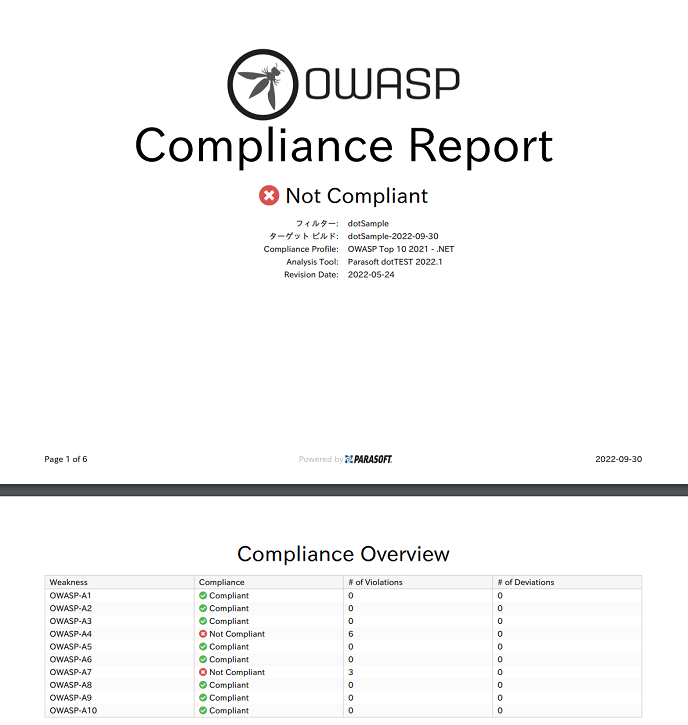Click red cross icon in OWASP-A7 row

[x=203, y=672]
